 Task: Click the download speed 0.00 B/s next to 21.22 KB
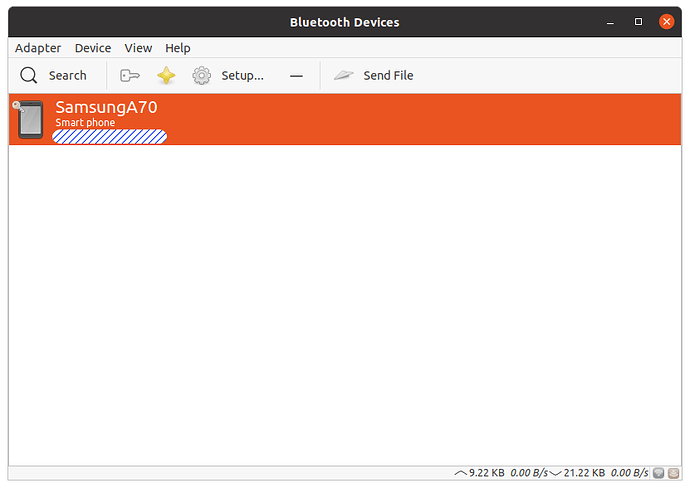(x=629, y=473)
